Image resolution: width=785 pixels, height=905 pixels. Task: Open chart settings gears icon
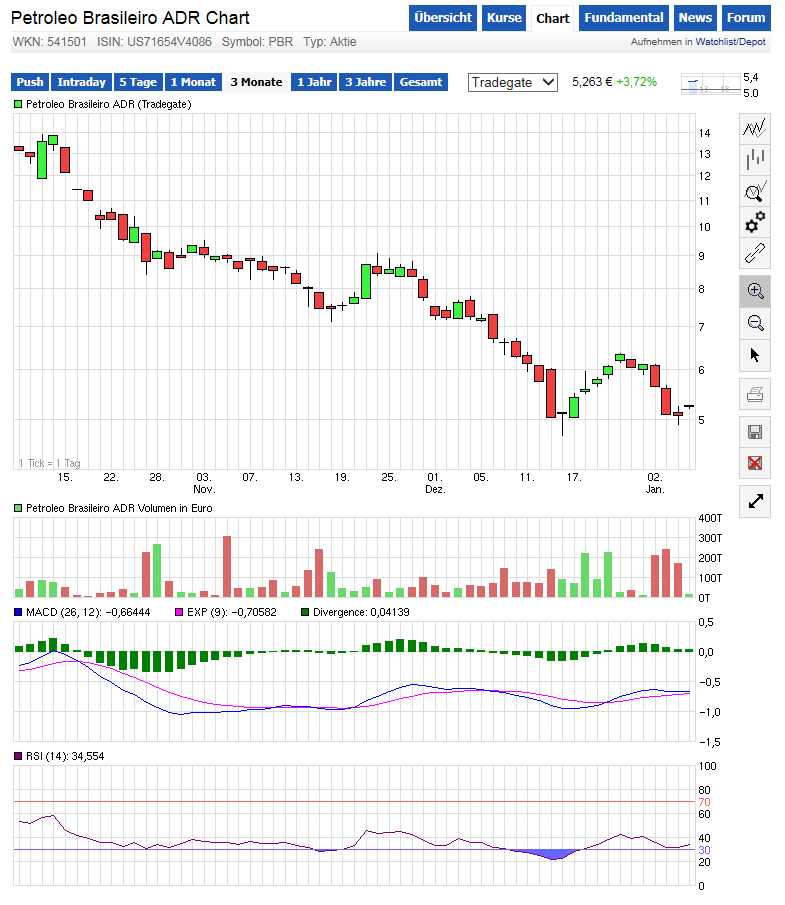pyautogui.click(x=754, y=222)
